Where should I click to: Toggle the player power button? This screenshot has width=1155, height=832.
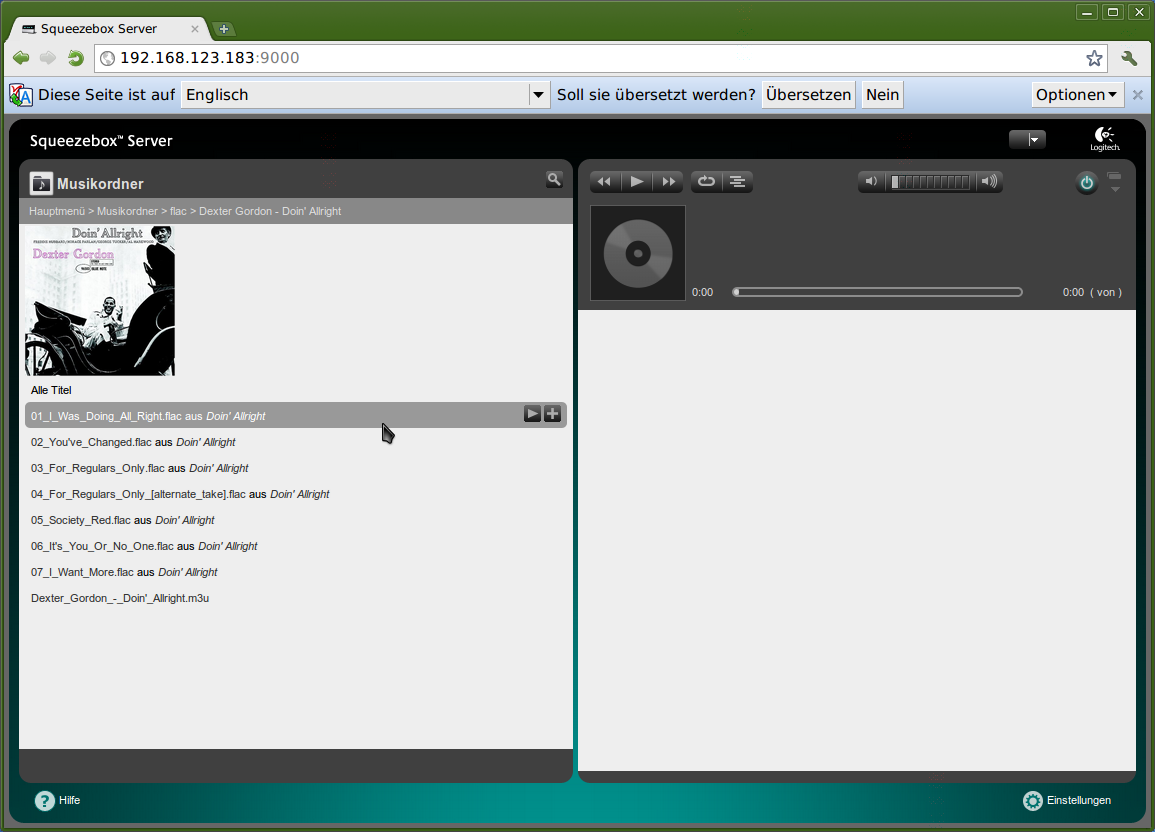[x=1086, y=182]
